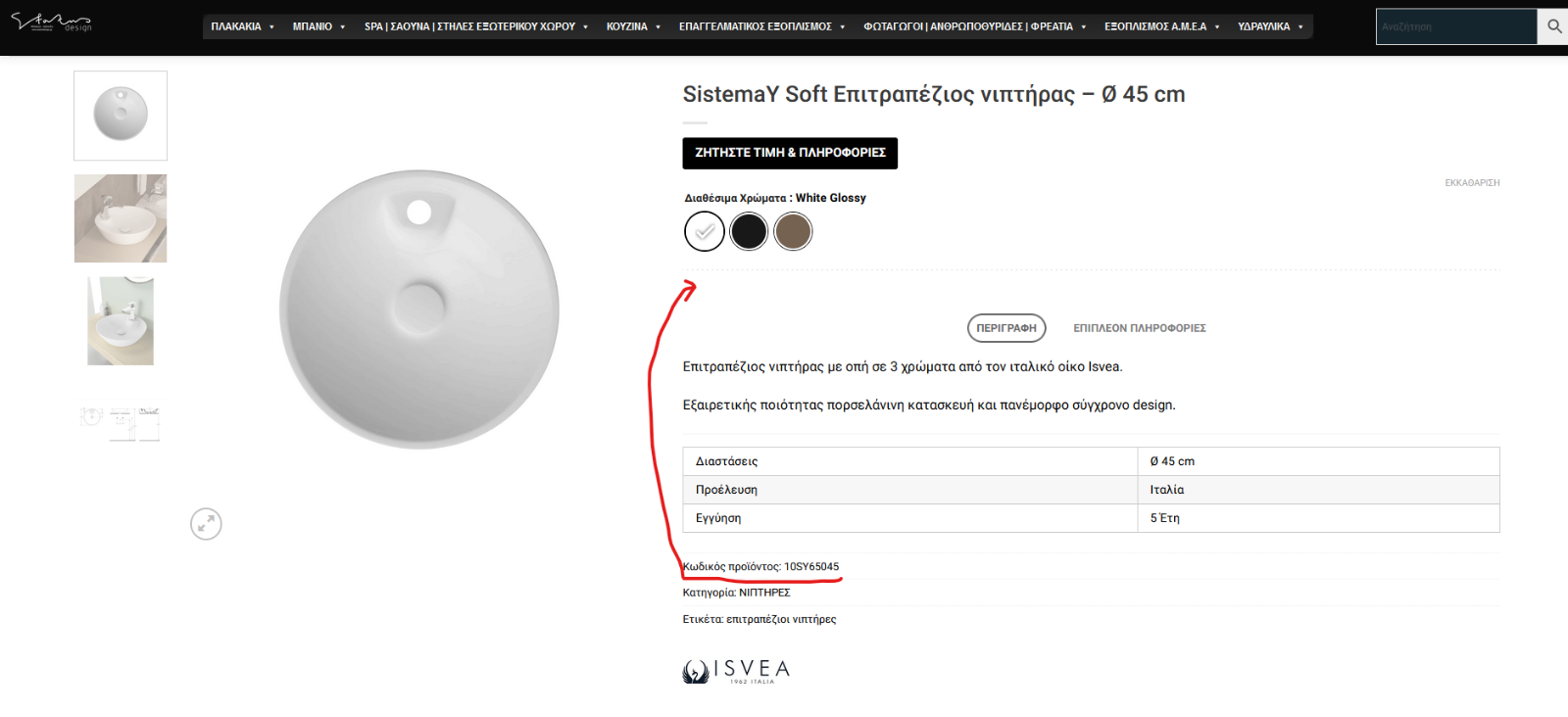Viewport: 1568px width, 717px height.
Task: Expand the ΚΟΥΖΙΝΑ menu dropdown
Action: point(633,26)
